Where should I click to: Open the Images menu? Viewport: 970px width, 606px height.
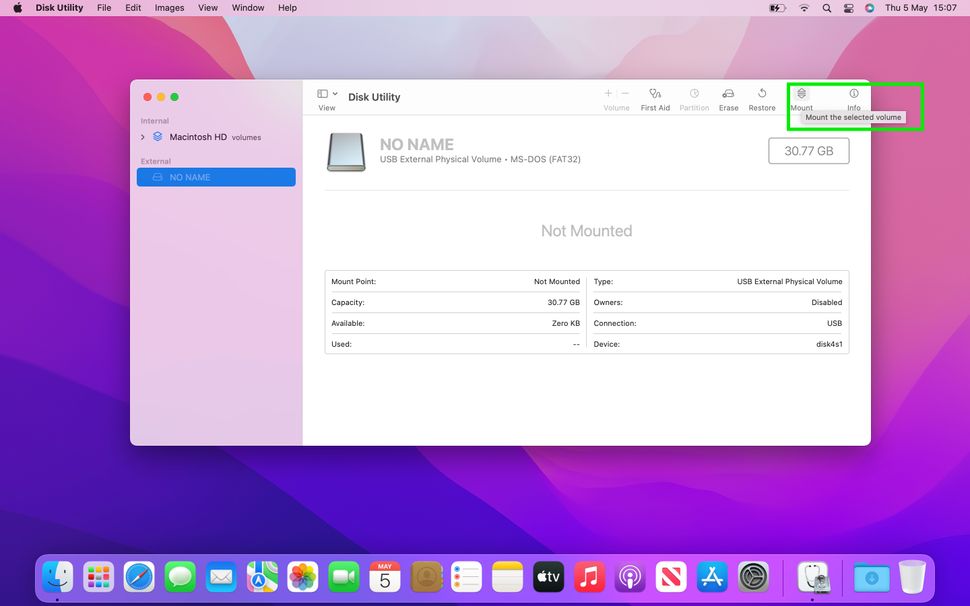pyautogui.click(x=169, y=8)
